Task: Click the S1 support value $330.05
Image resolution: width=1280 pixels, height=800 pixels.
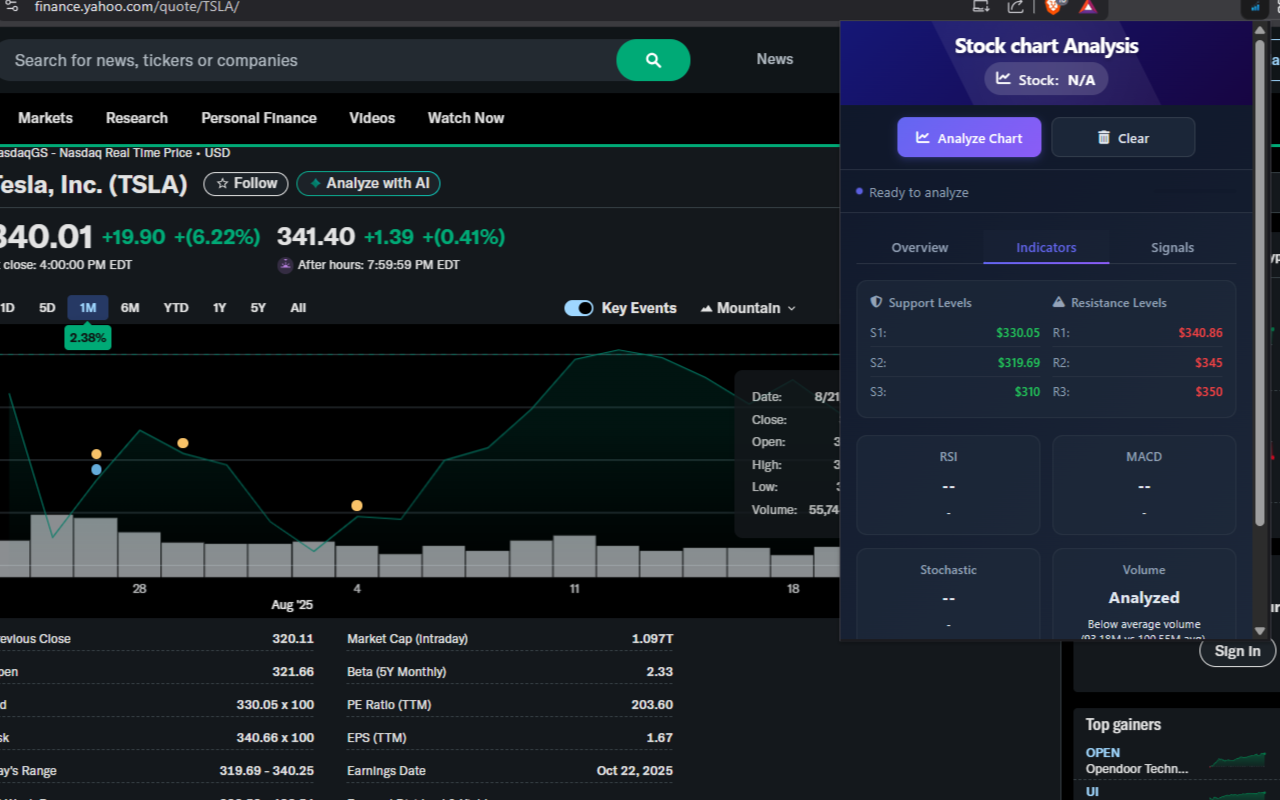Action: [x=1018, y=333]
